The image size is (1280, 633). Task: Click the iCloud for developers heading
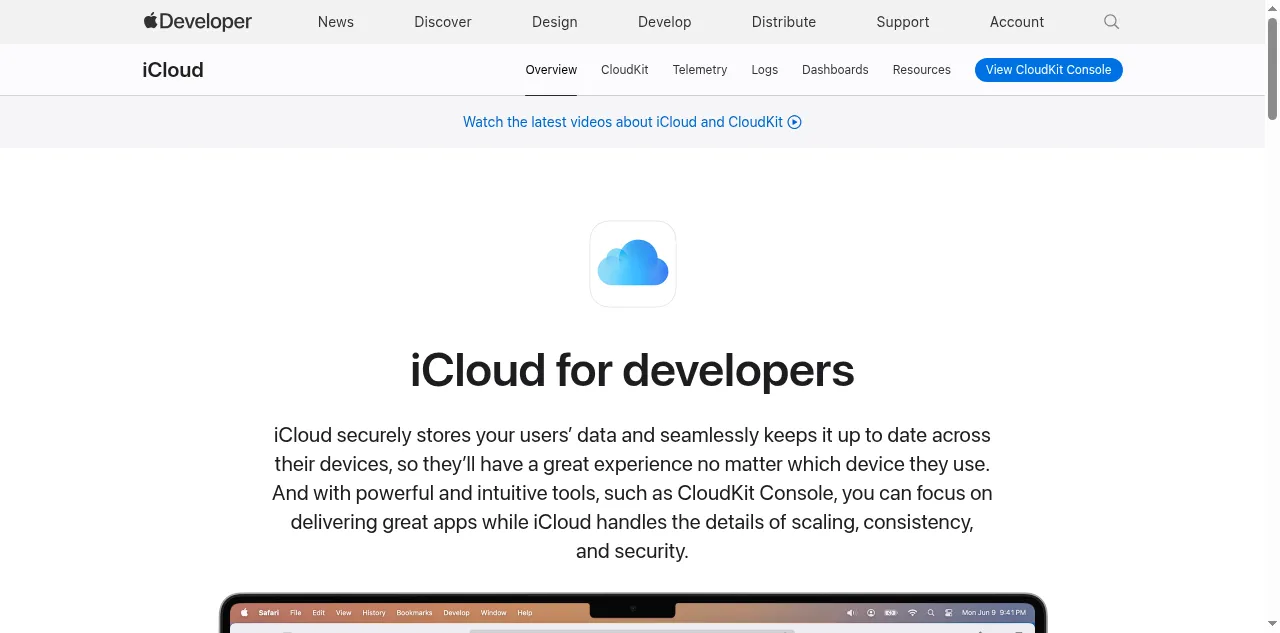click(x=633, y=370)
